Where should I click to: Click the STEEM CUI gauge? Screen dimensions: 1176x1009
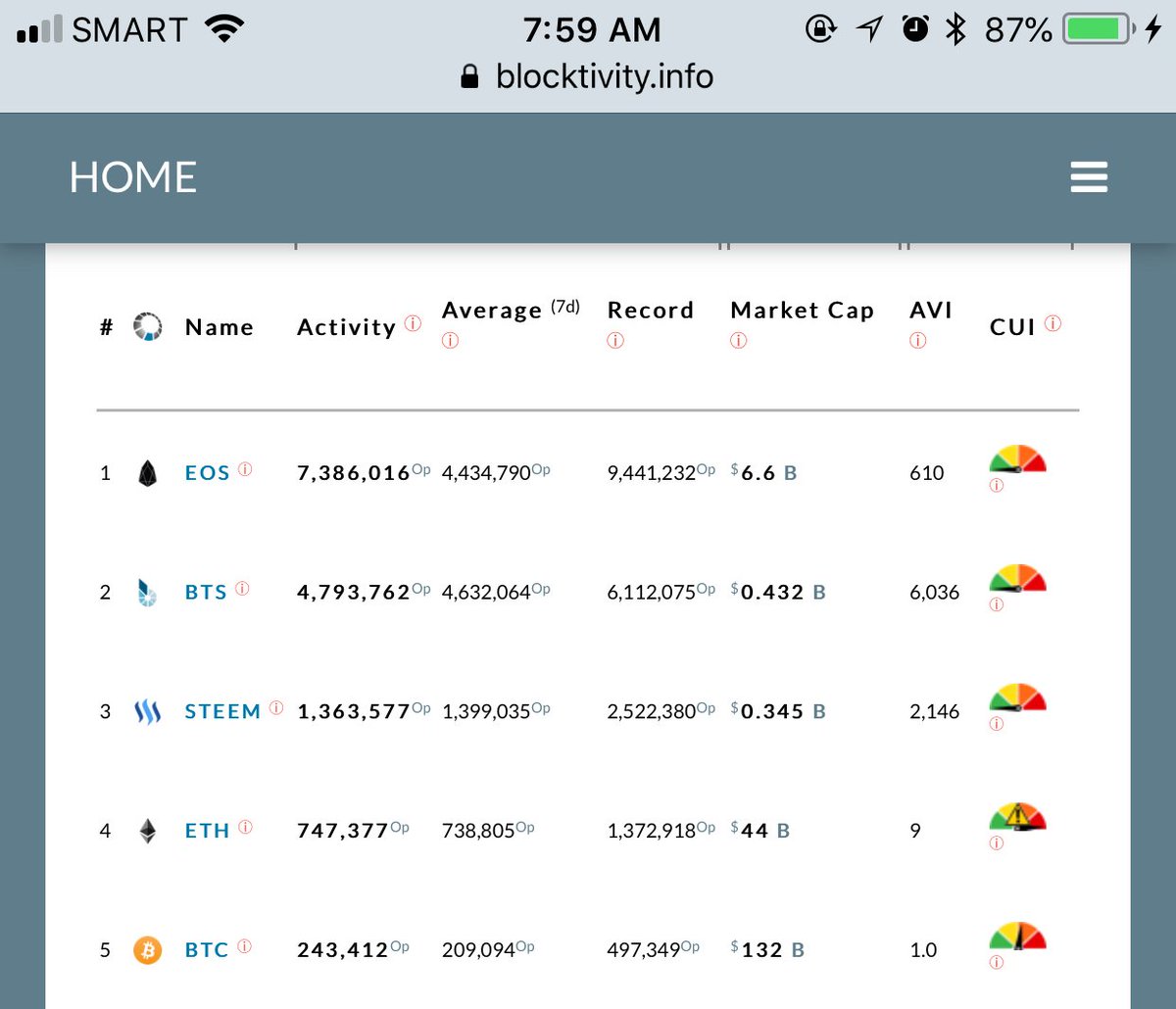(1018, 698)
